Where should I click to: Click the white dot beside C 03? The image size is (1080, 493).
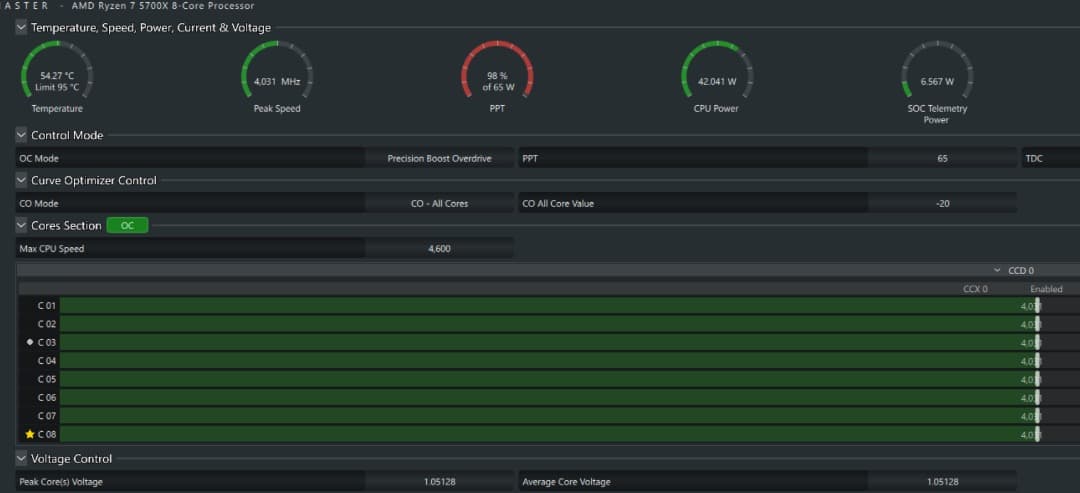(30, 342)
